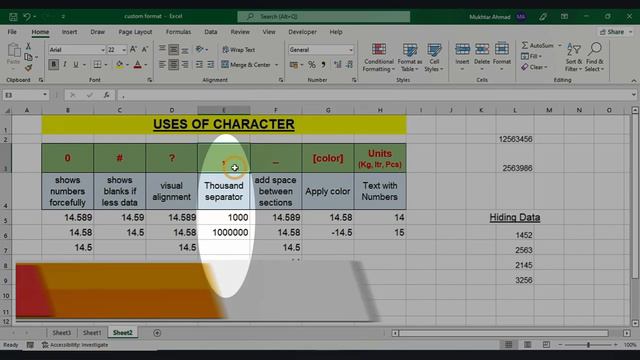Screen dimensions: 640x360
Task: Adjust the zoom slider handle
Action: click(x=588, y=345)
